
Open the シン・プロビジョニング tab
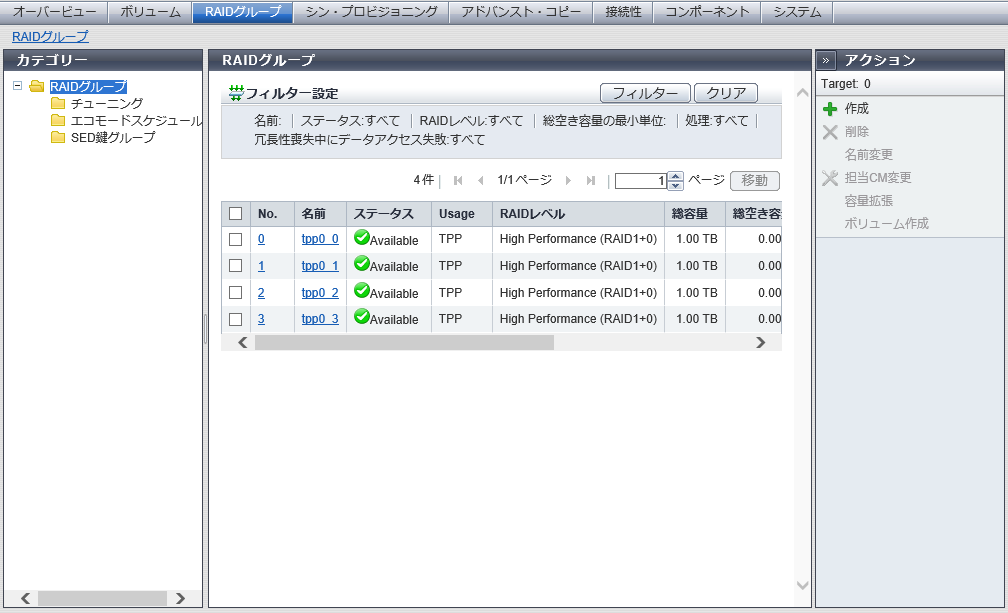tap(371, 12)
